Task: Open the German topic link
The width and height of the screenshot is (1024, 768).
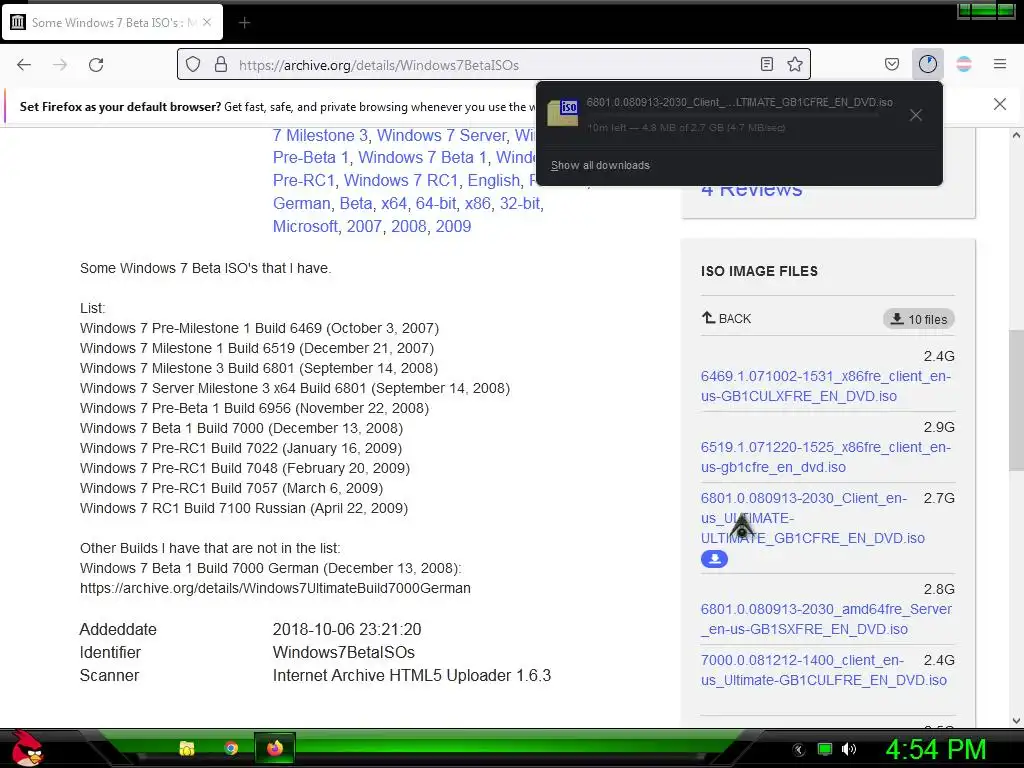Action: click(x=302, y=203)
